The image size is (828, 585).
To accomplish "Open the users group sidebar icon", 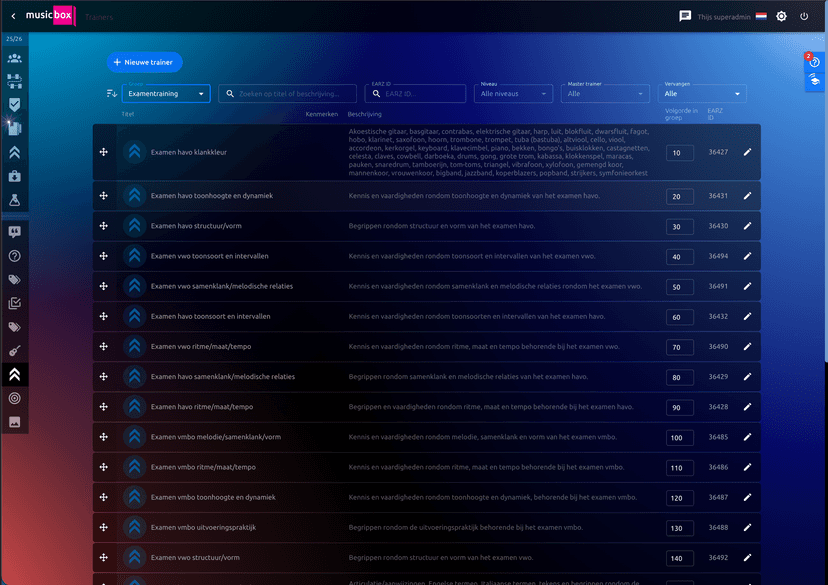I will 15,58.
